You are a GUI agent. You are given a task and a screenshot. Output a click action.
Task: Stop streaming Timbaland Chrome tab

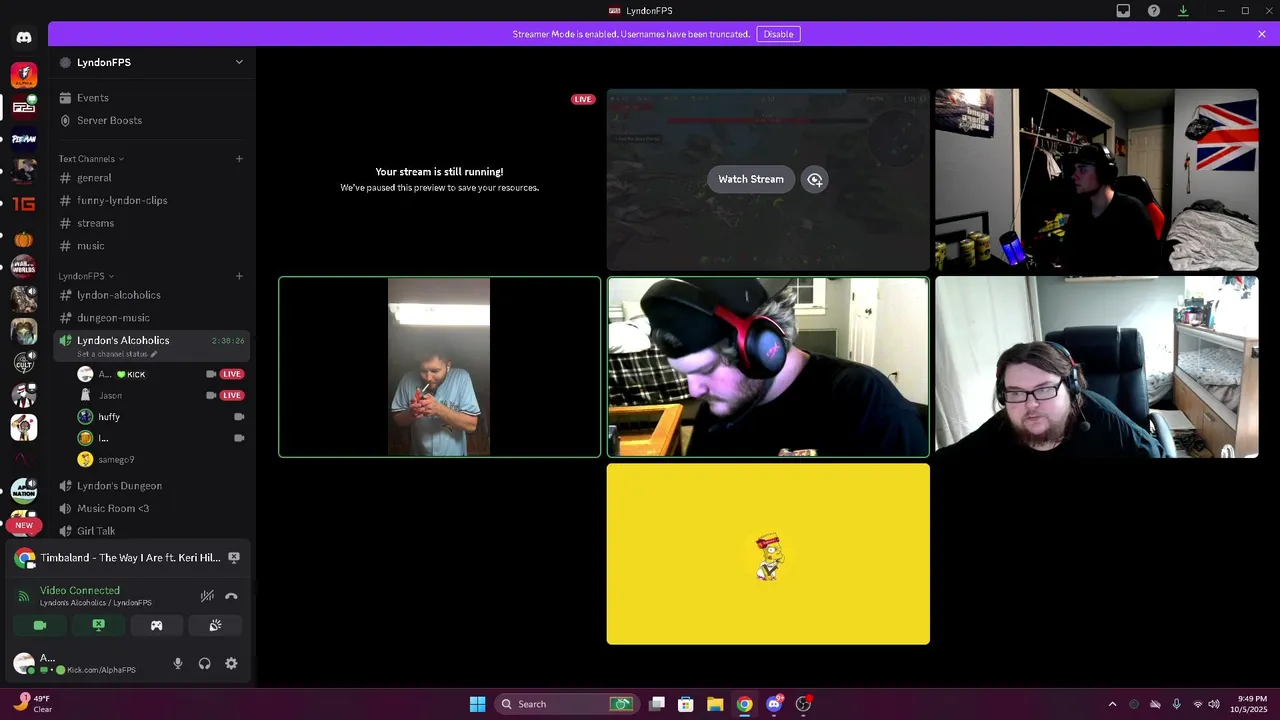(x=234, y=558)
